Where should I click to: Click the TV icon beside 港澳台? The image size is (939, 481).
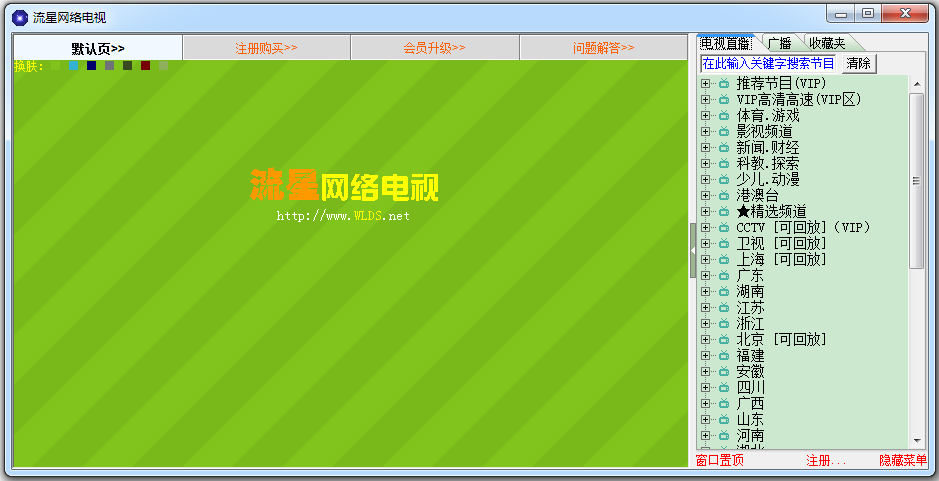[x=723, y=196]
